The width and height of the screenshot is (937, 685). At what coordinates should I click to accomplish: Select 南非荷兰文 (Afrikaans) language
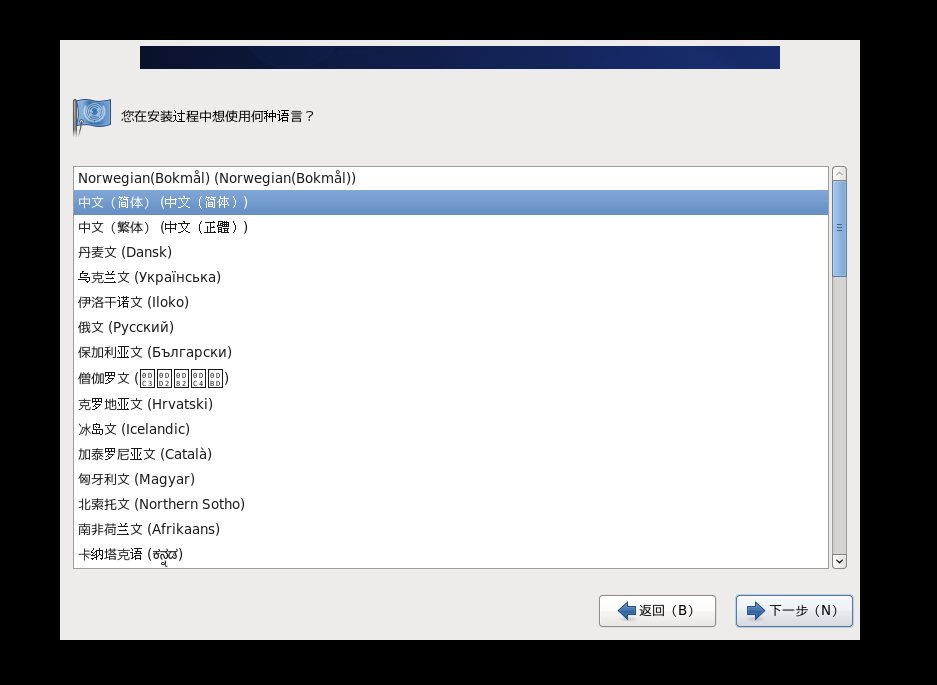point(451,530)
